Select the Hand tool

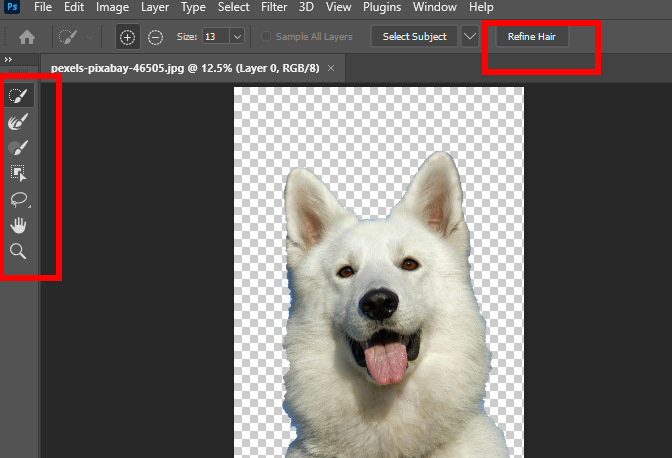coord(18,225)
